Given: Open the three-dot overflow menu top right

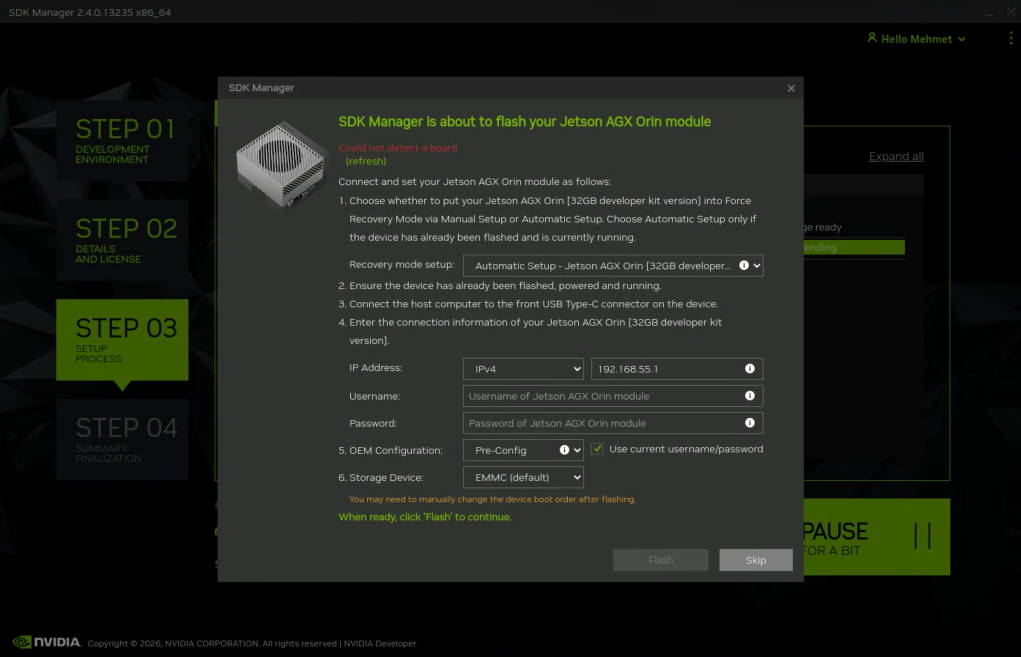Looking at the screenshot, I should click(1009, 38).
